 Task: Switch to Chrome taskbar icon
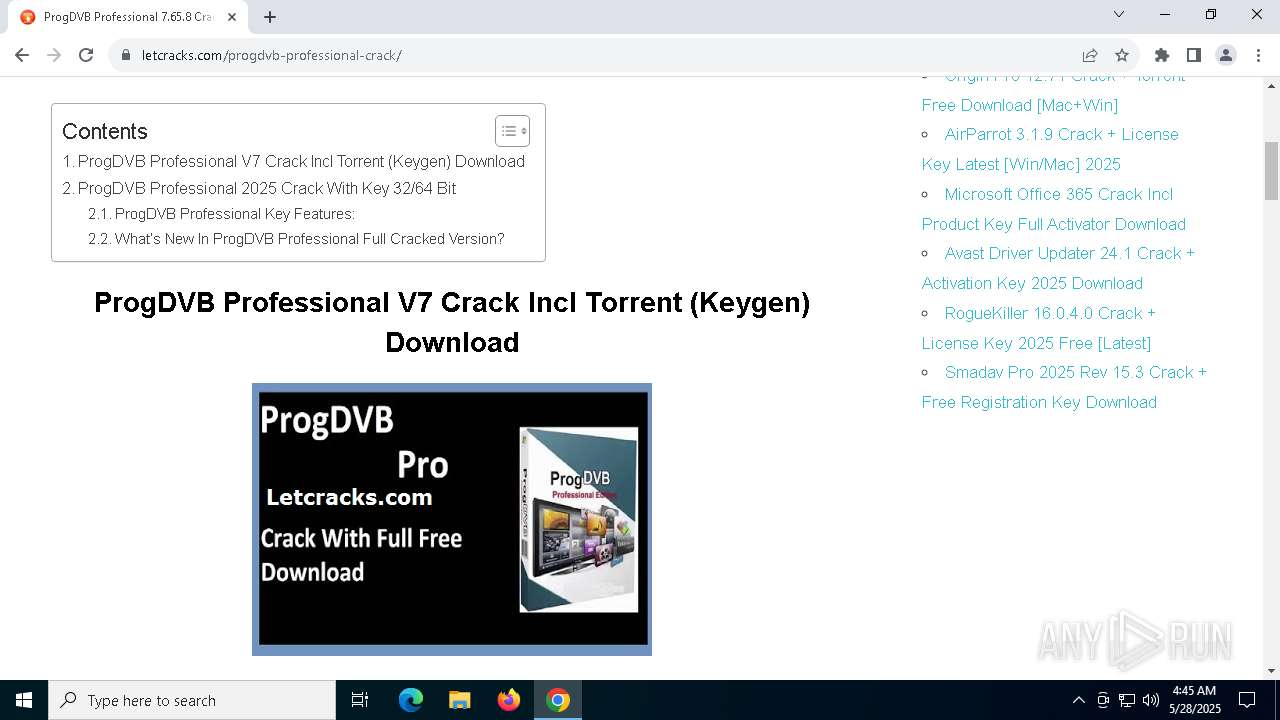558,700
